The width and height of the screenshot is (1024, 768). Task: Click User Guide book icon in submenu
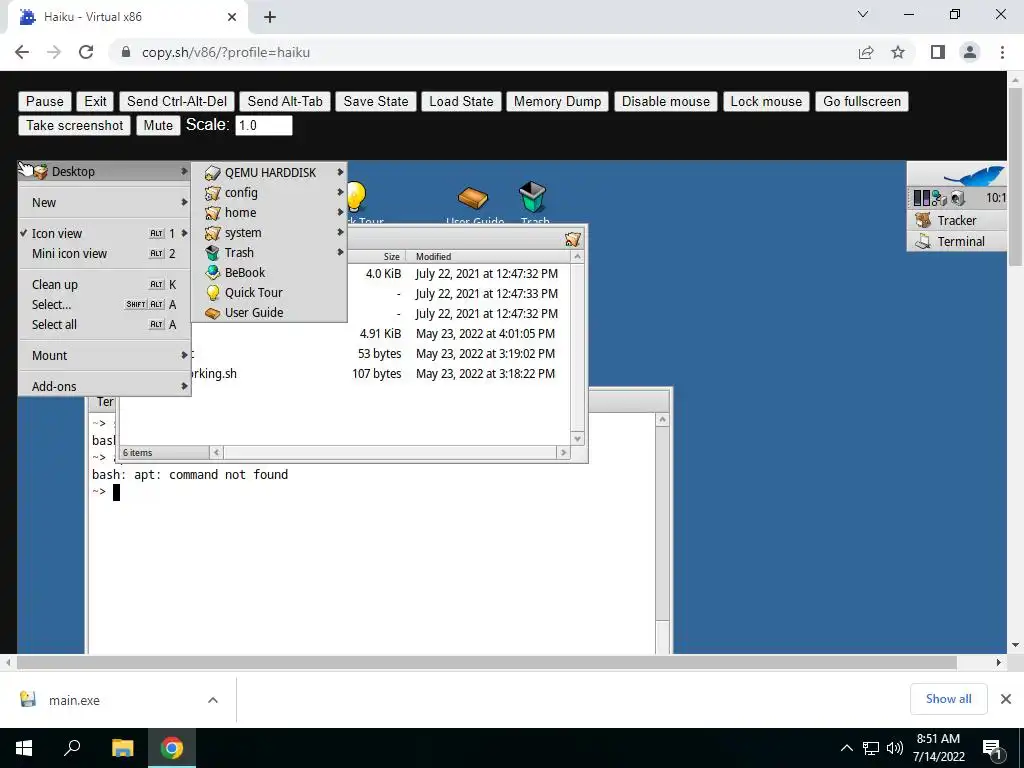point(212,313)
